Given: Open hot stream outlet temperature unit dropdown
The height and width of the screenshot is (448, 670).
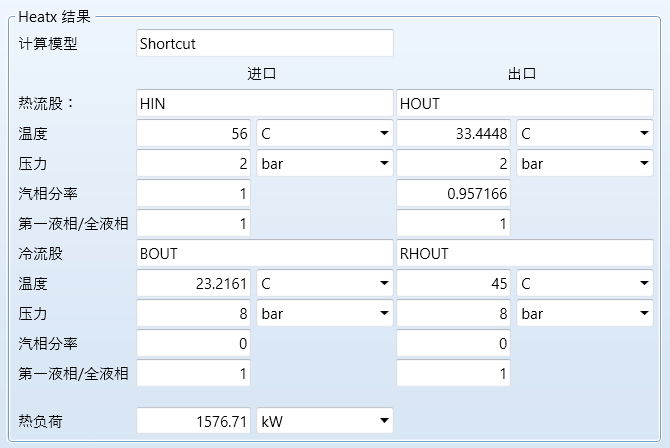Looking at the screenshot, I should click(x=584, y=133).
